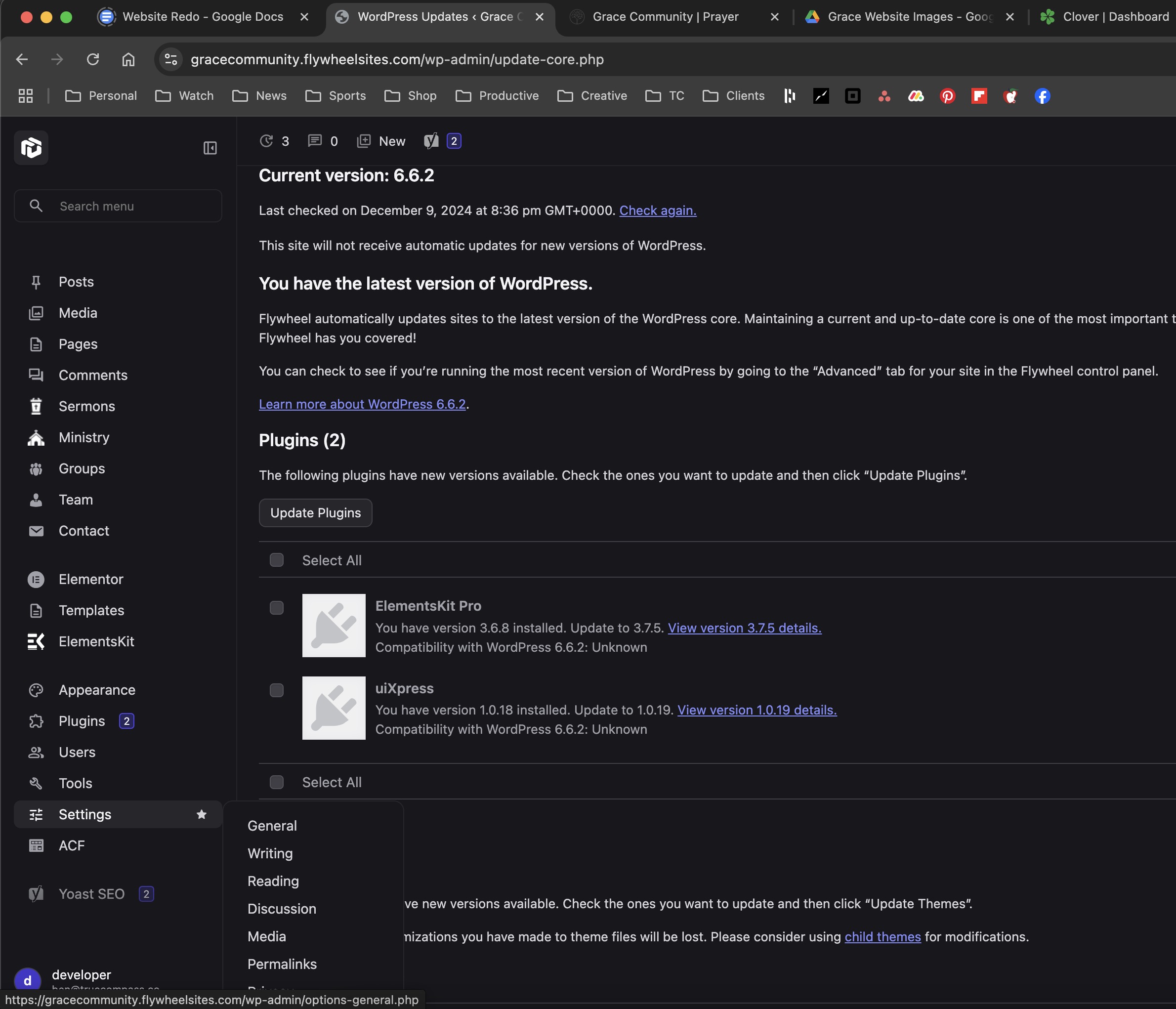
Task: Select Permalinks in Settings submenu
Action: [x=282, y=964]
